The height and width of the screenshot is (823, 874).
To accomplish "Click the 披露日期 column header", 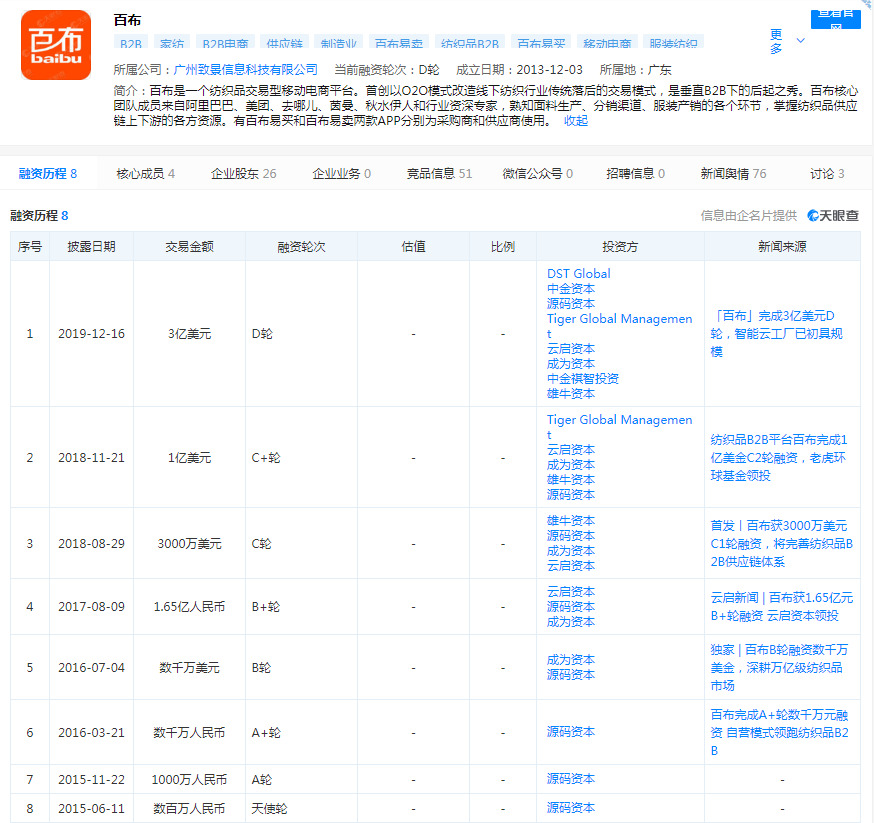I will pyautogui.click(x=91, y=247).
